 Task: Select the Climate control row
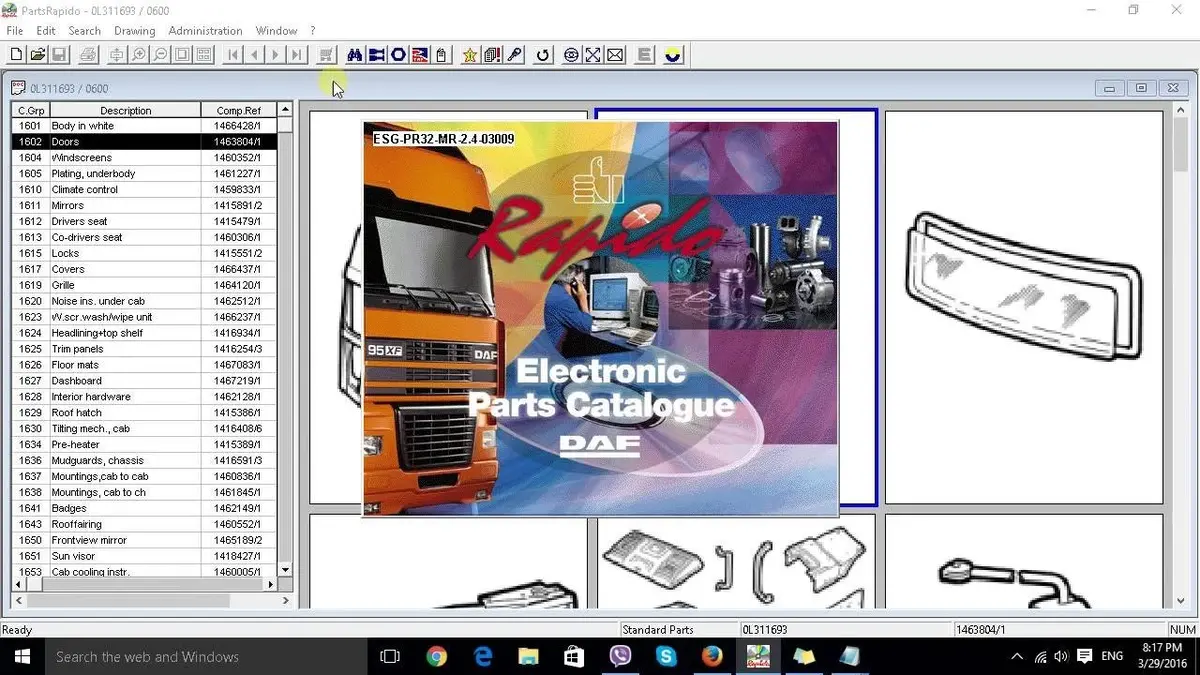(x=143, y=189)
